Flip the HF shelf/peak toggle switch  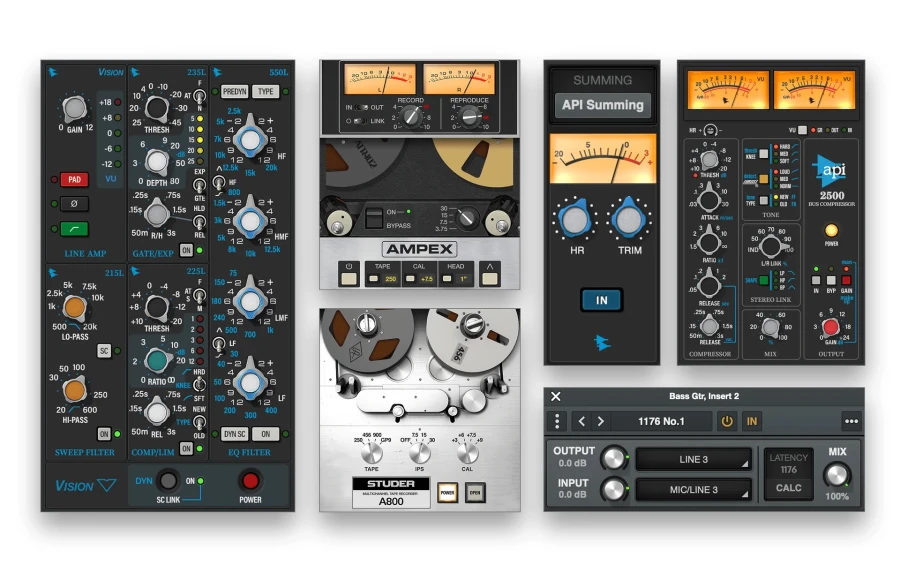(219, 183)
